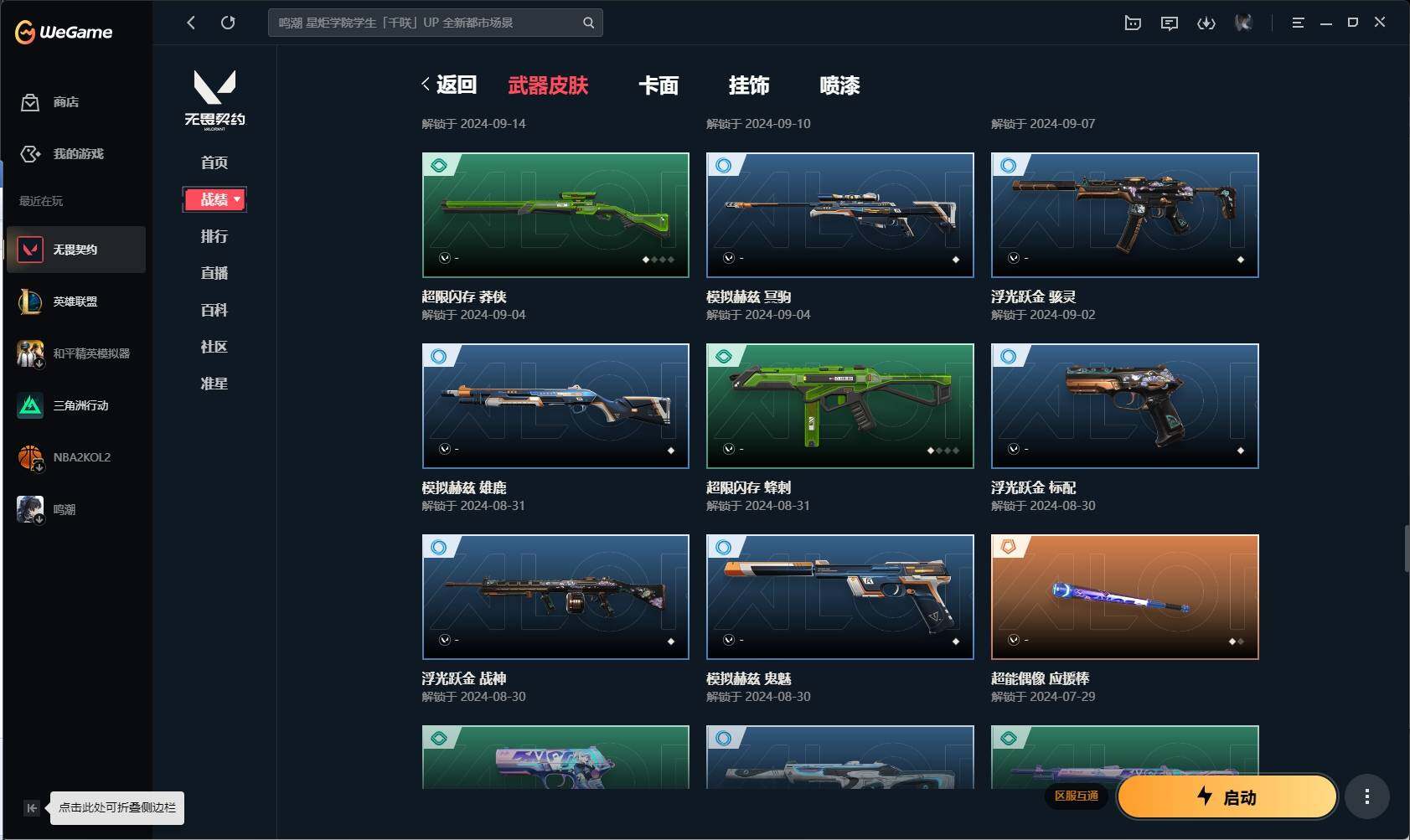Open the 模拟赫兹 鬼魅 skin thumbnail
Image resolution: width=1410 pixels, height=840 pixels.
coord(840,596)
